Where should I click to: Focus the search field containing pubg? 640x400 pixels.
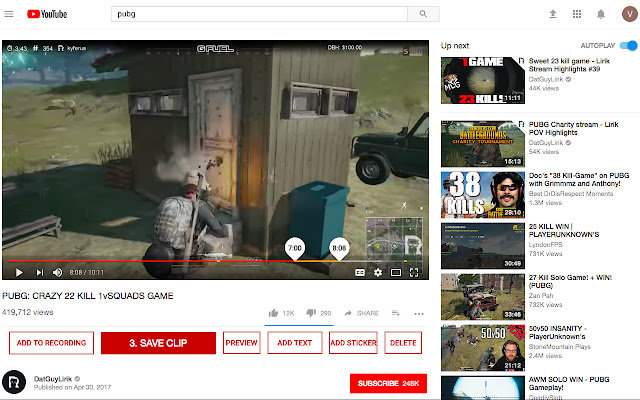259,14
